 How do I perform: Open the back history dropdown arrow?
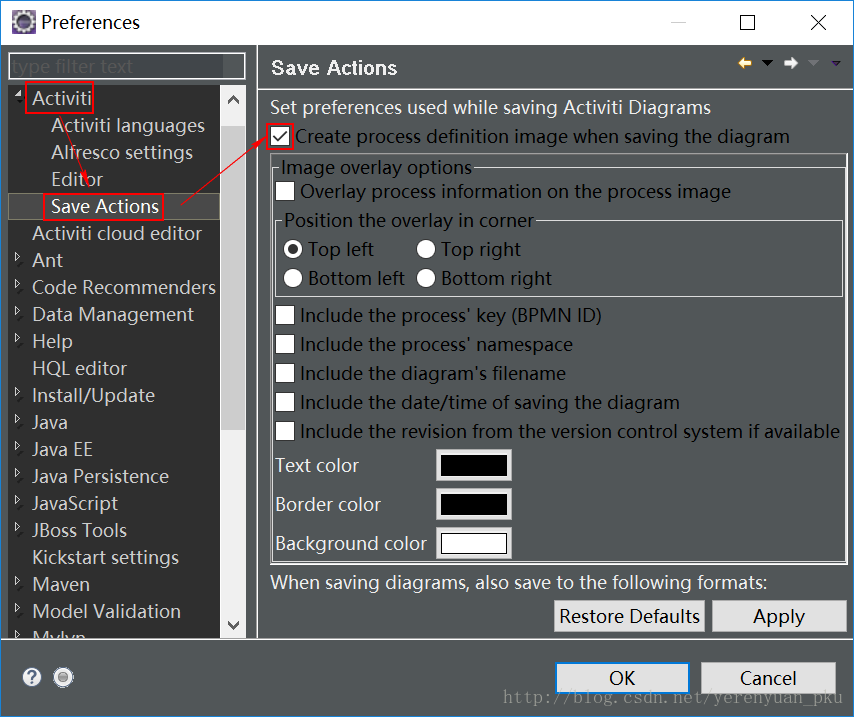pos(767,63)
